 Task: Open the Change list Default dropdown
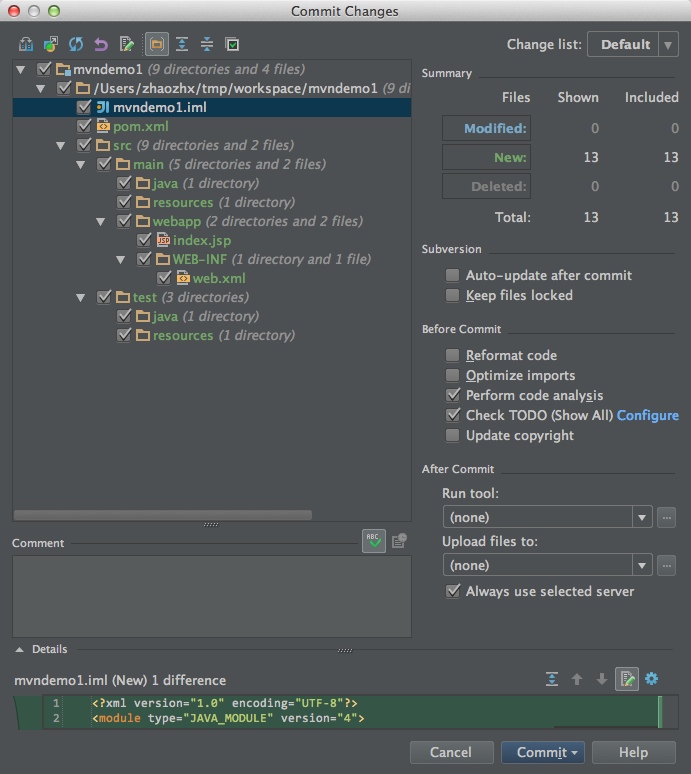pyautogui.click(x=633, y=44)
